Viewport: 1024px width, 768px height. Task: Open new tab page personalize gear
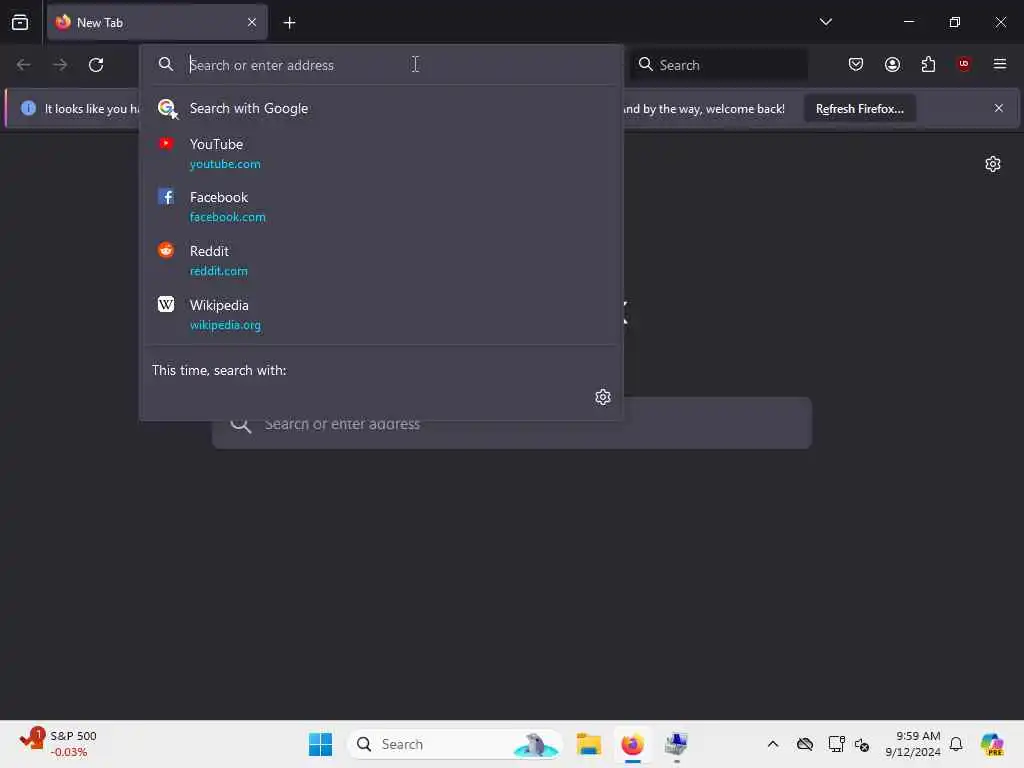tap(993, 164)
